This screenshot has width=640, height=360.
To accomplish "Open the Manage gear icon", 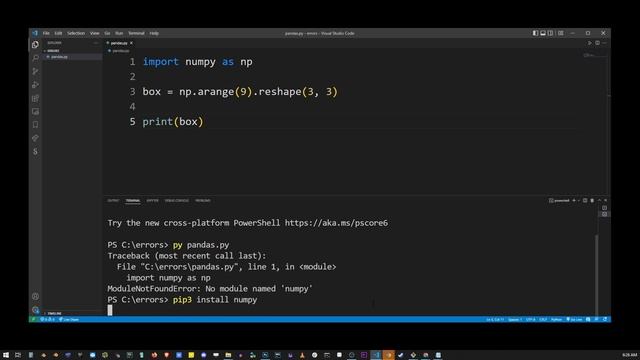I will tap(36, 310).
